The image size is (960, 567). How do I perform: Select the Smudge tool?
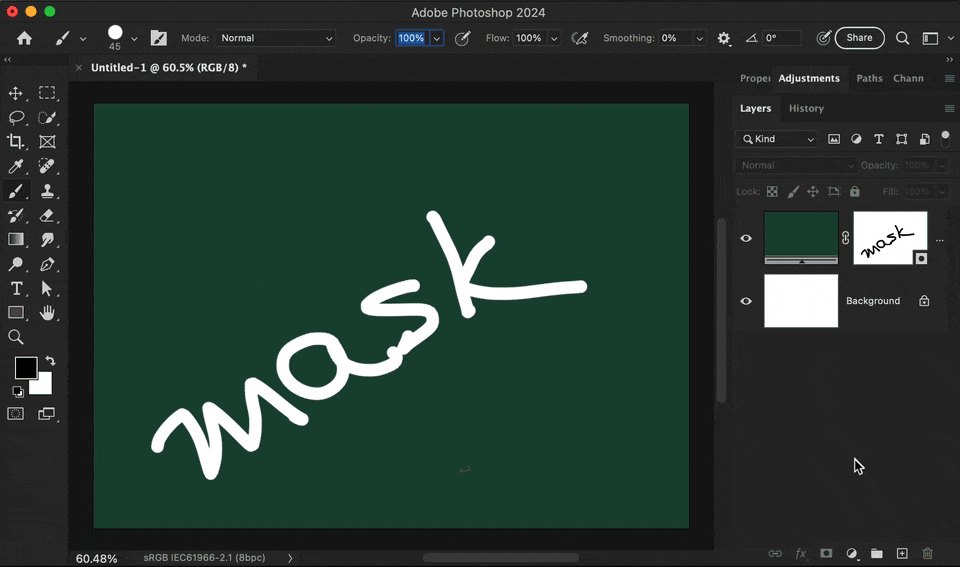47,239
